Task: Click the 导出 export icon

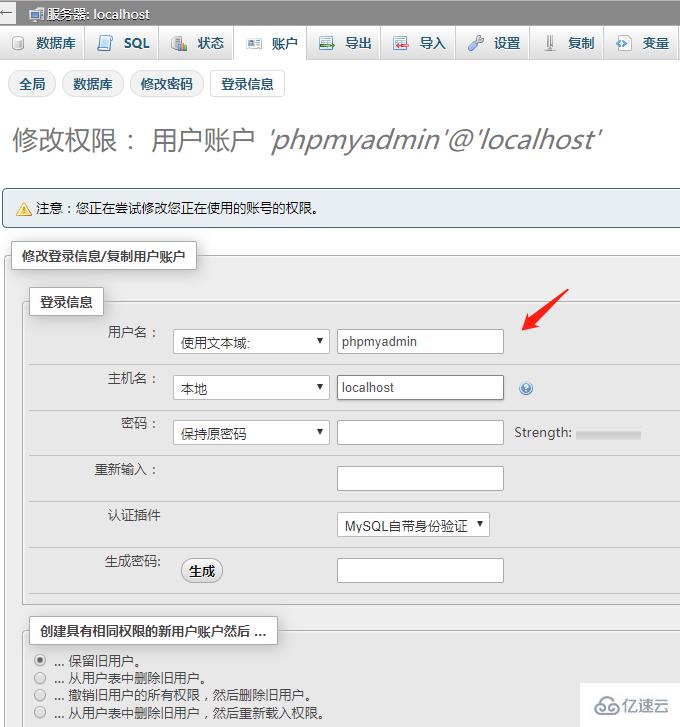Action: point(327,44)
